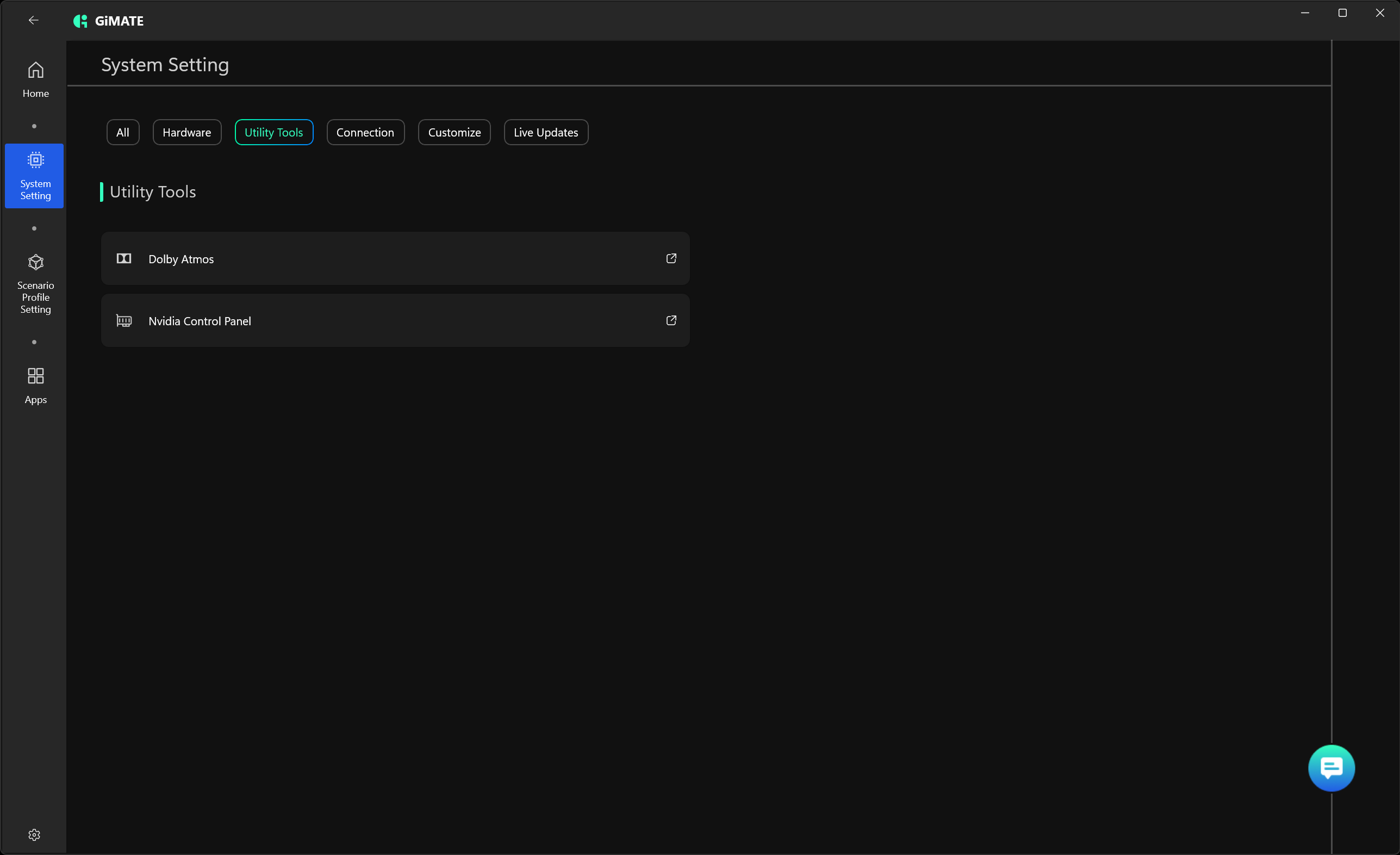Viewport: 1400px width, 855px height.
Task: Click the settings gear at the bottom left
Action: pyautogui.click(x=34, y=834)
